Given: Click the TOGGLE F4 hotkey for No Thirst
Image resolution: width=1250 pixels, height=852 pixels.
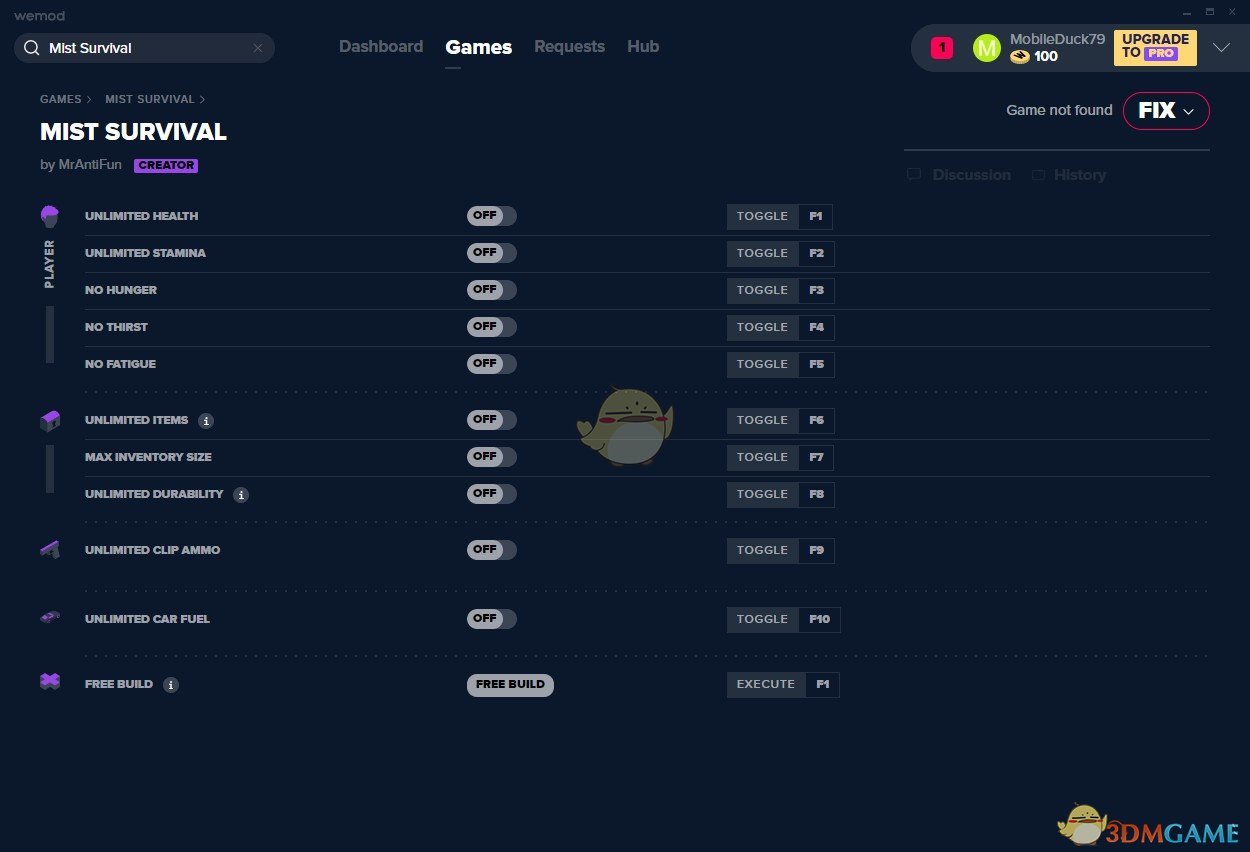Looking at the screenshot, I should click(780, 327).
